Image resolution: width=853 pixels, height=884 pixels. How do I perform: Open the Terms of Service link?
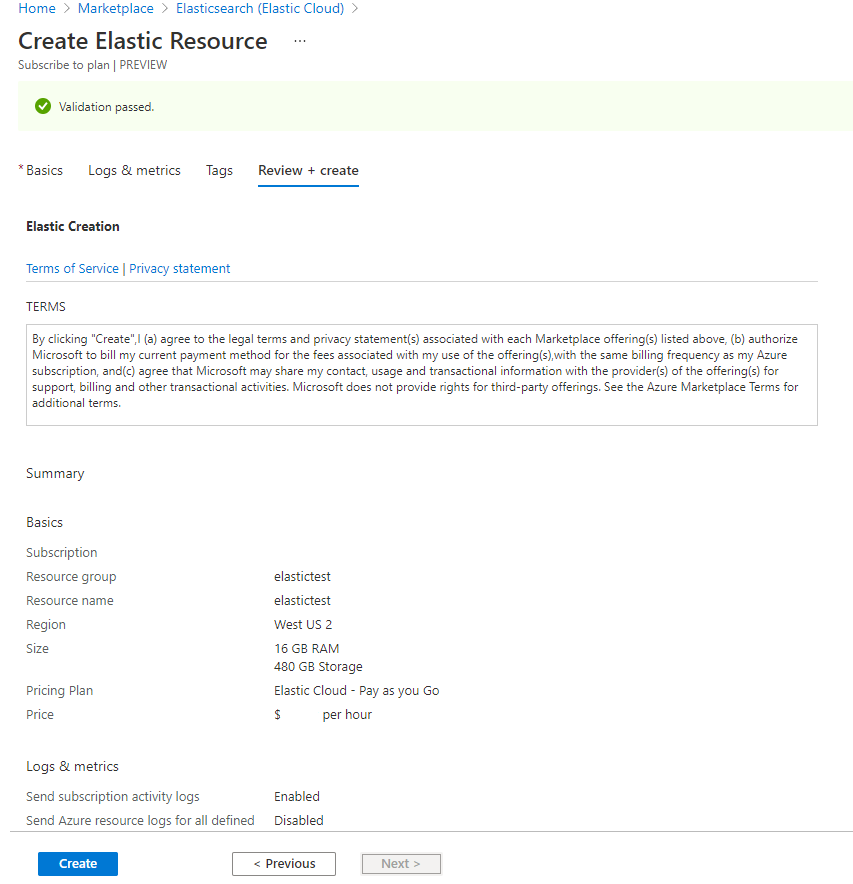pos(72,268)
